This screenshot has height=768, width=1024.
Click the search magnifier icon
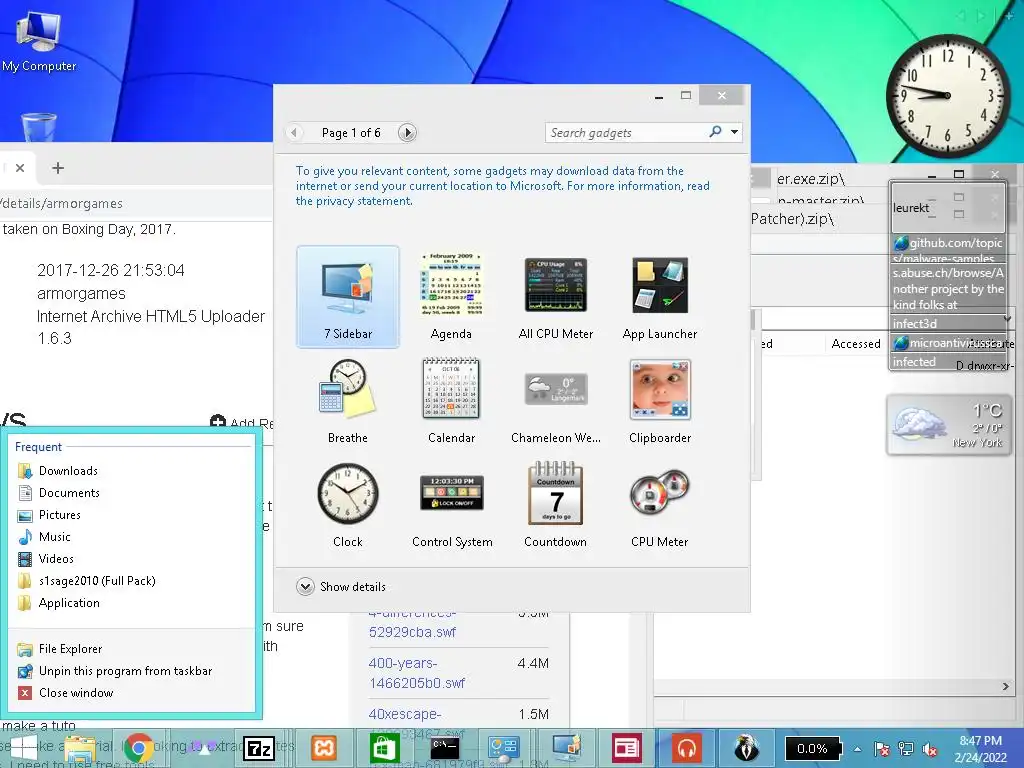(716, 132)
